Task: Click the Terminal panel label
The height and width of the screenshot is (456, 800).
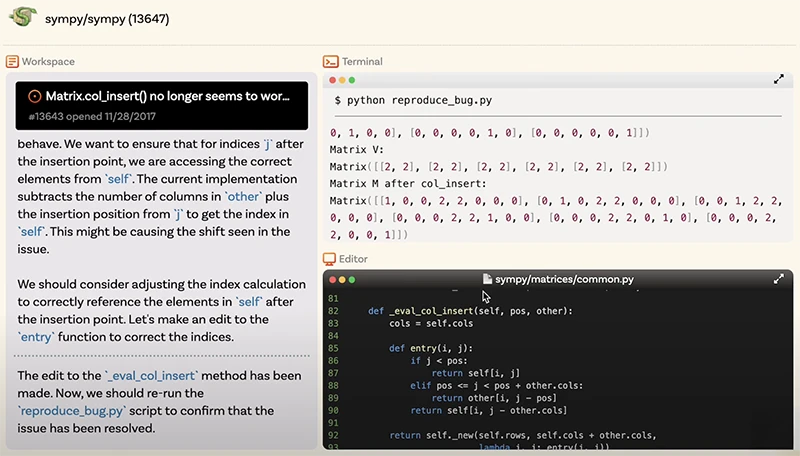Action: [x=362, y=62]
